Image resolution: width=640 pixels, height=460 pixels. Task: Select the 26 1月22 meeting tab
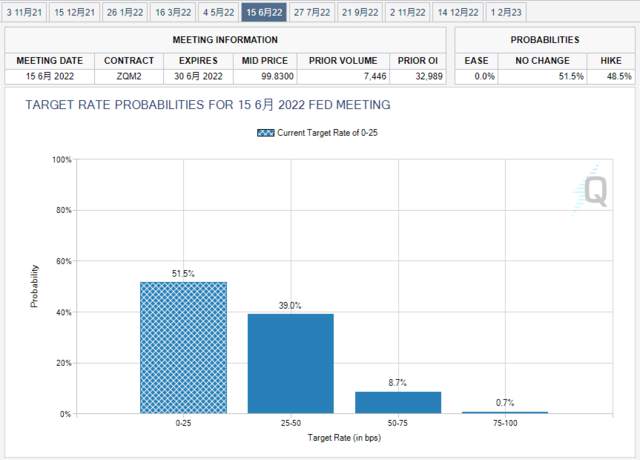tap(125, 12)
